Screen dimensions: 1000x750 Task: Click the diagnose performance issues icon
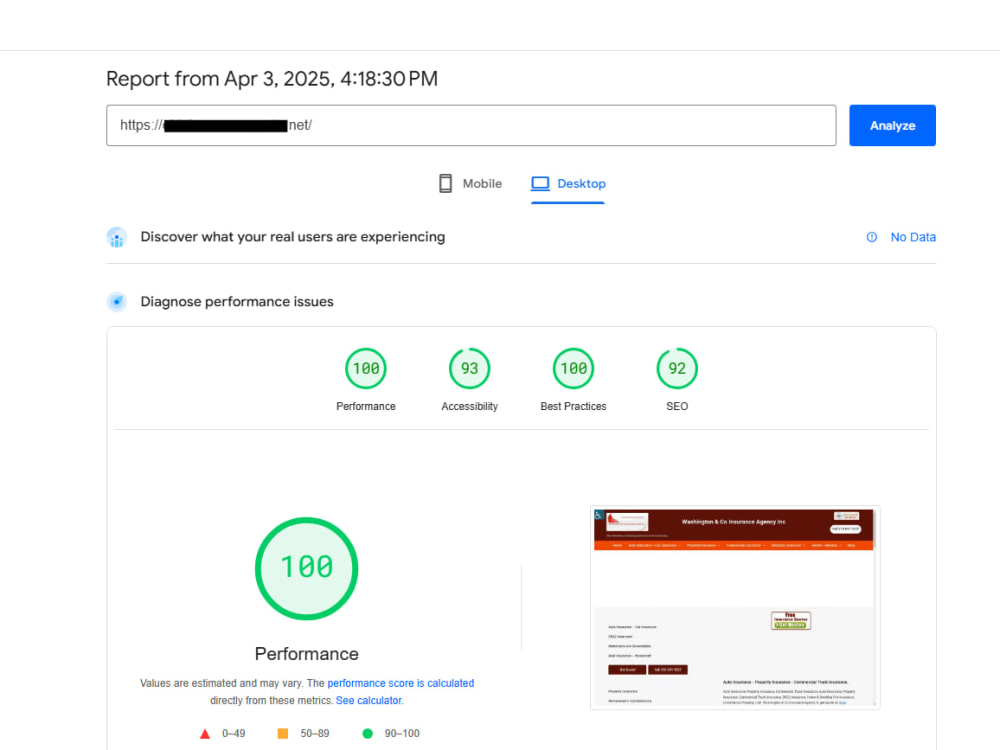tap(117, 302)
